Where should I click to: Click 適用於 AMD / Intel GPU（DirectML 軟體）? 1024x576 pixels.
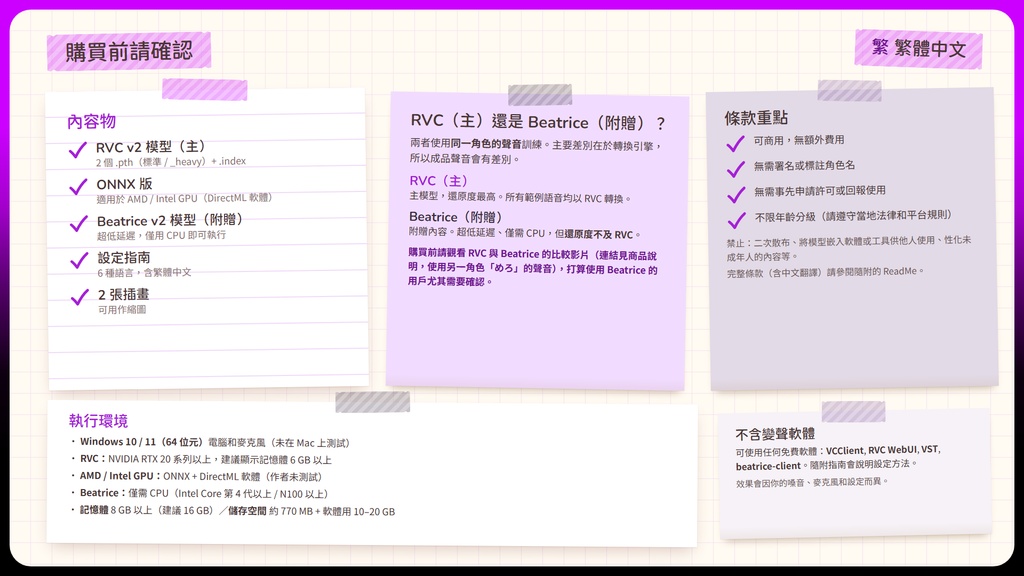pyautogui.click(x=184, y=199)
